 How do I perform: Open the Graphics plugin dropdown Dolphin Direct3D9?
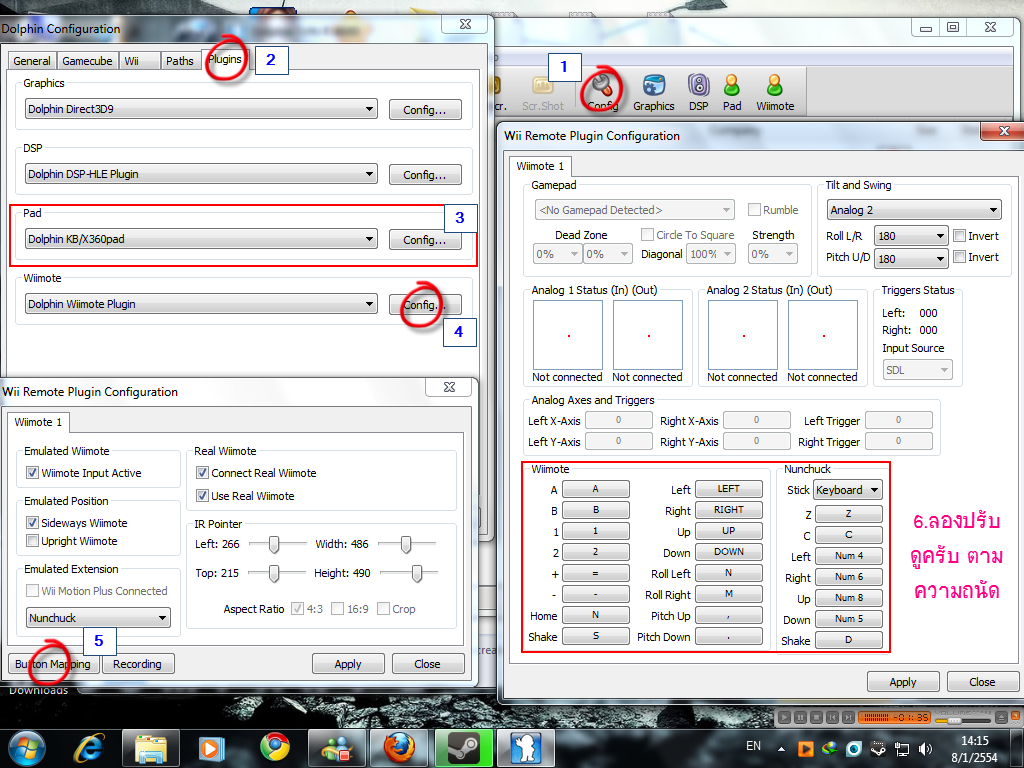click(x=201, y=109)
